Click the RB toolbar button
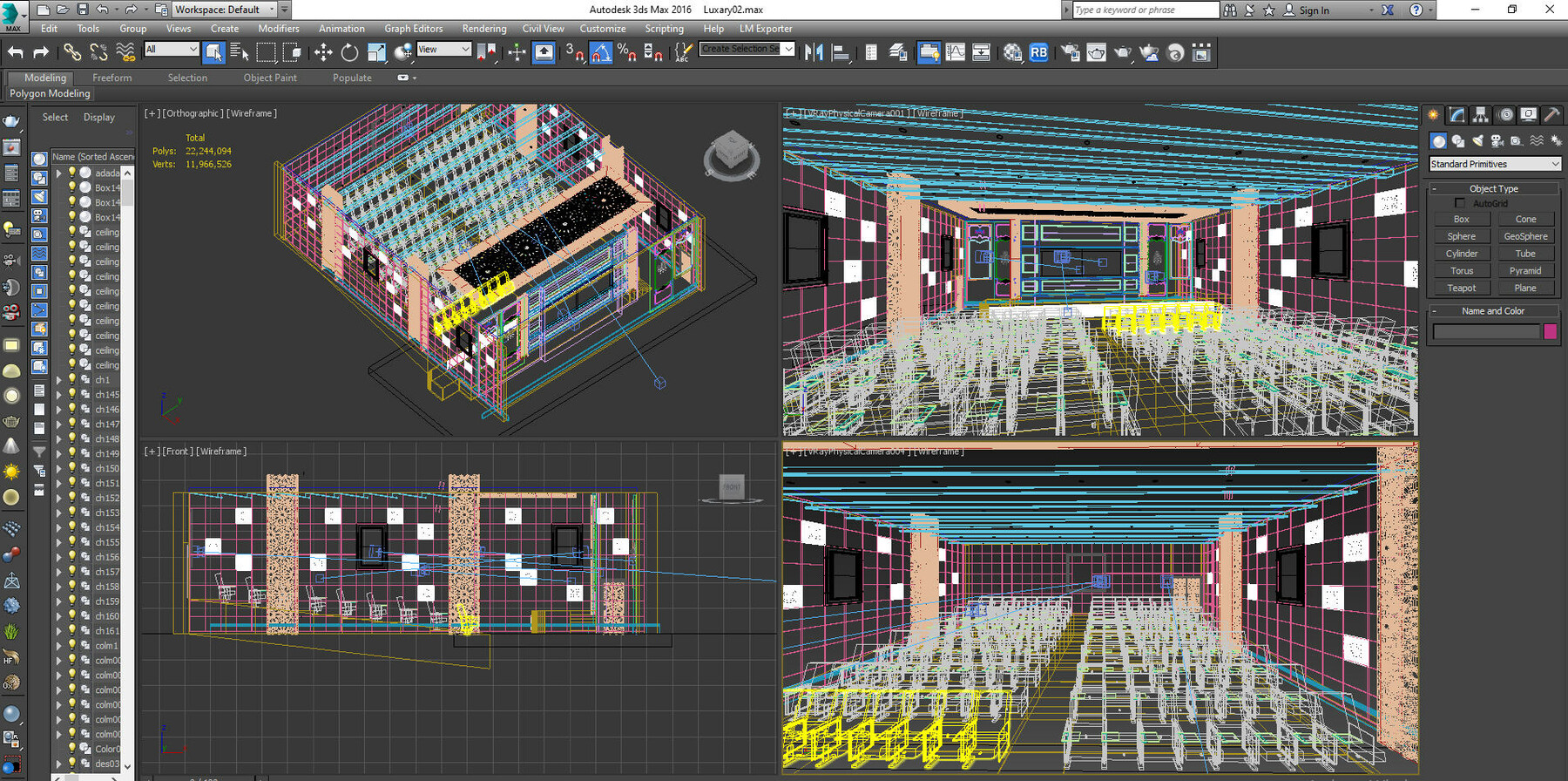Screen dimensions: 1568x781 point(1038,53)
